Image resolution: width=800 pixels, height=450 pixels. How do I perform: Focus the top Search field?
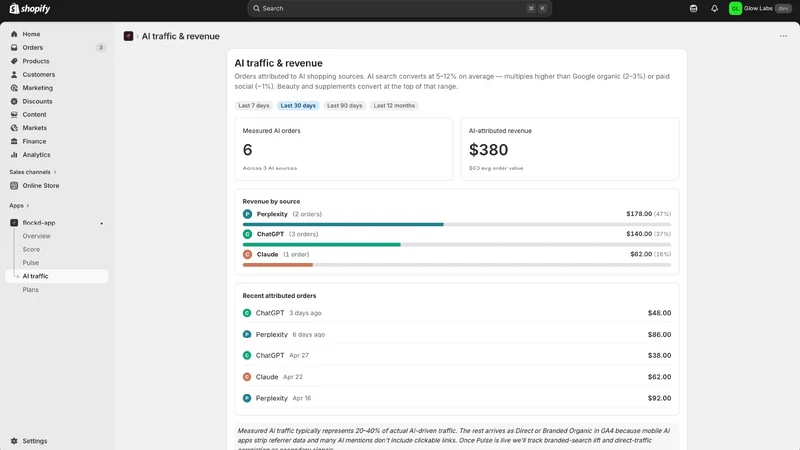(x=399, y=9)
